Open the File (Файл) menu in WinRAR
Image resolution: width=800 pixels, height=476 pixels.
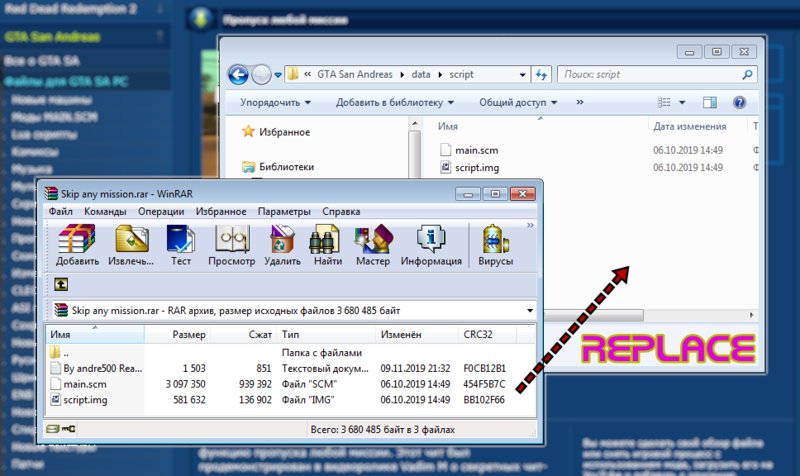pos(60,211)
